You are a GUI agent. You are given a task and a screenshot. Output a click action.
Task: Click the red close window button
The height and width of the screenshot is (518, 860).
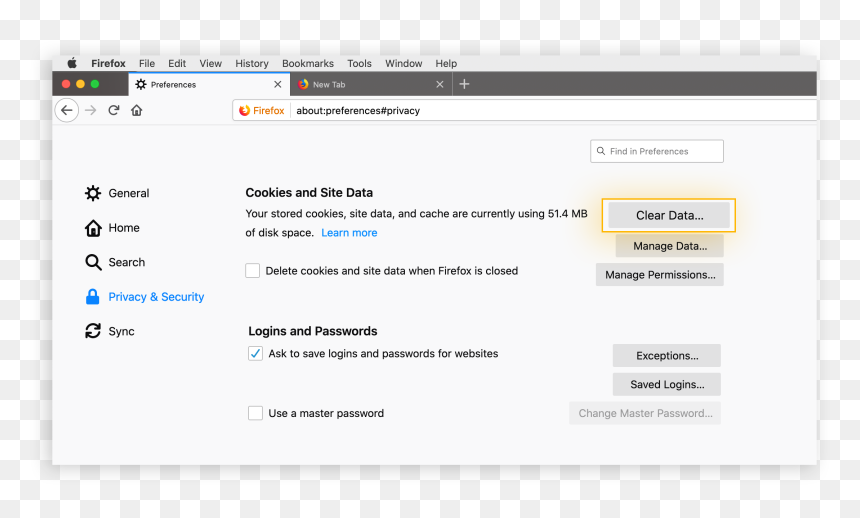tap(66, 84)
